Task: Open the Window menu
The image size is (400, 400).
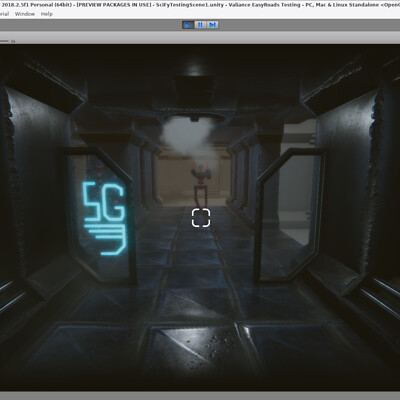Action: (x=25, y=14)
